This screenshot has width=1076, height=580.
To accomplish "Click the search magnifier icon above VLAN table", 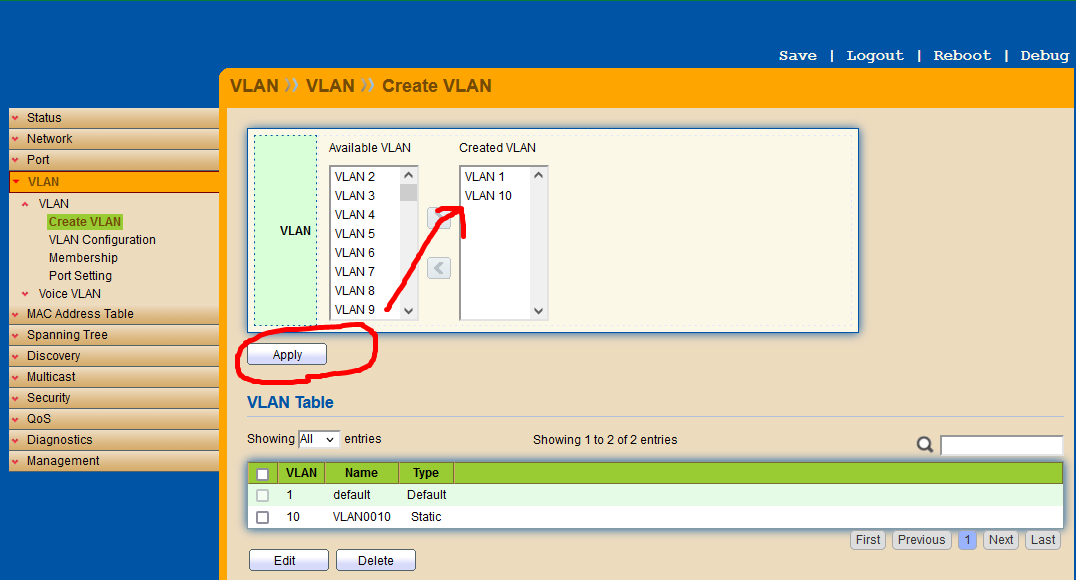I will pos(925,445).
